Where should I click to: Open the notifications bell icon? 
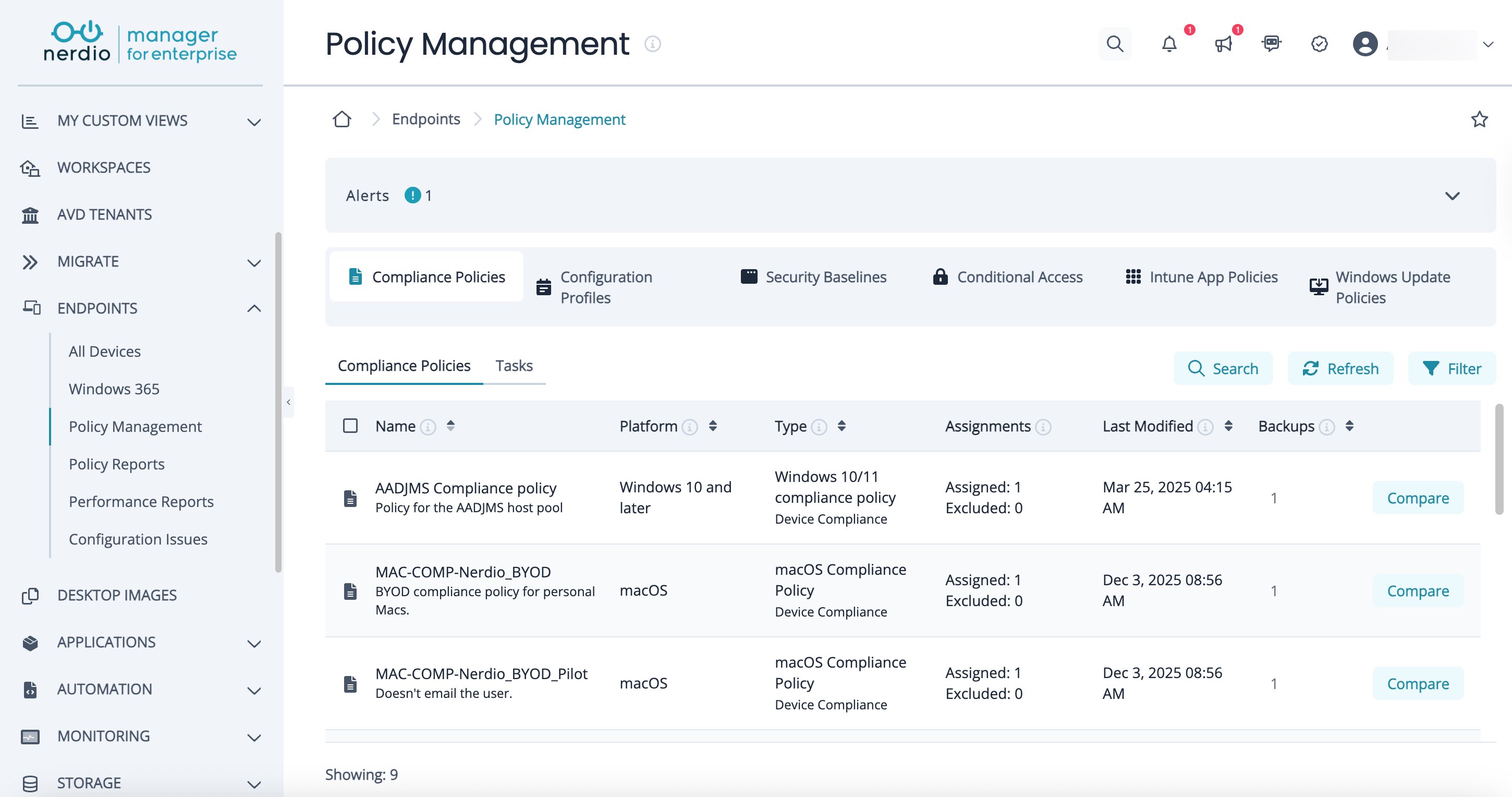1168,44
